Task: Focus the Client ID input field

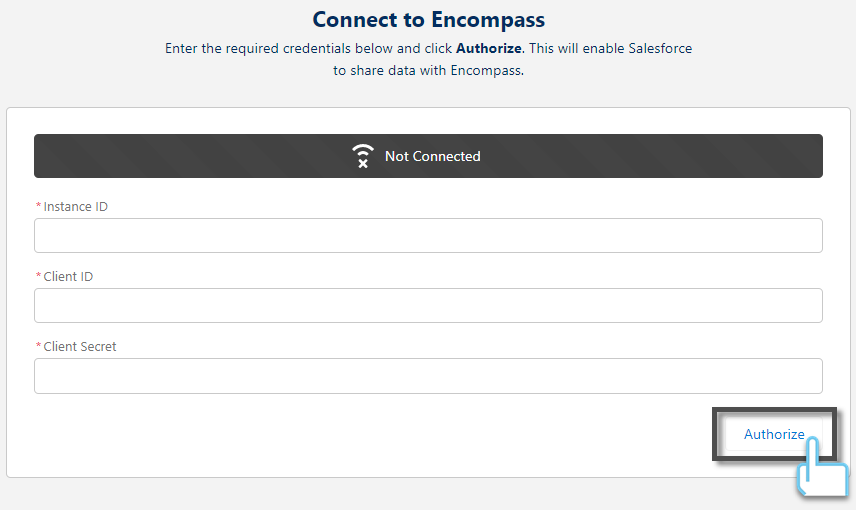Action: tap(428, 305)
